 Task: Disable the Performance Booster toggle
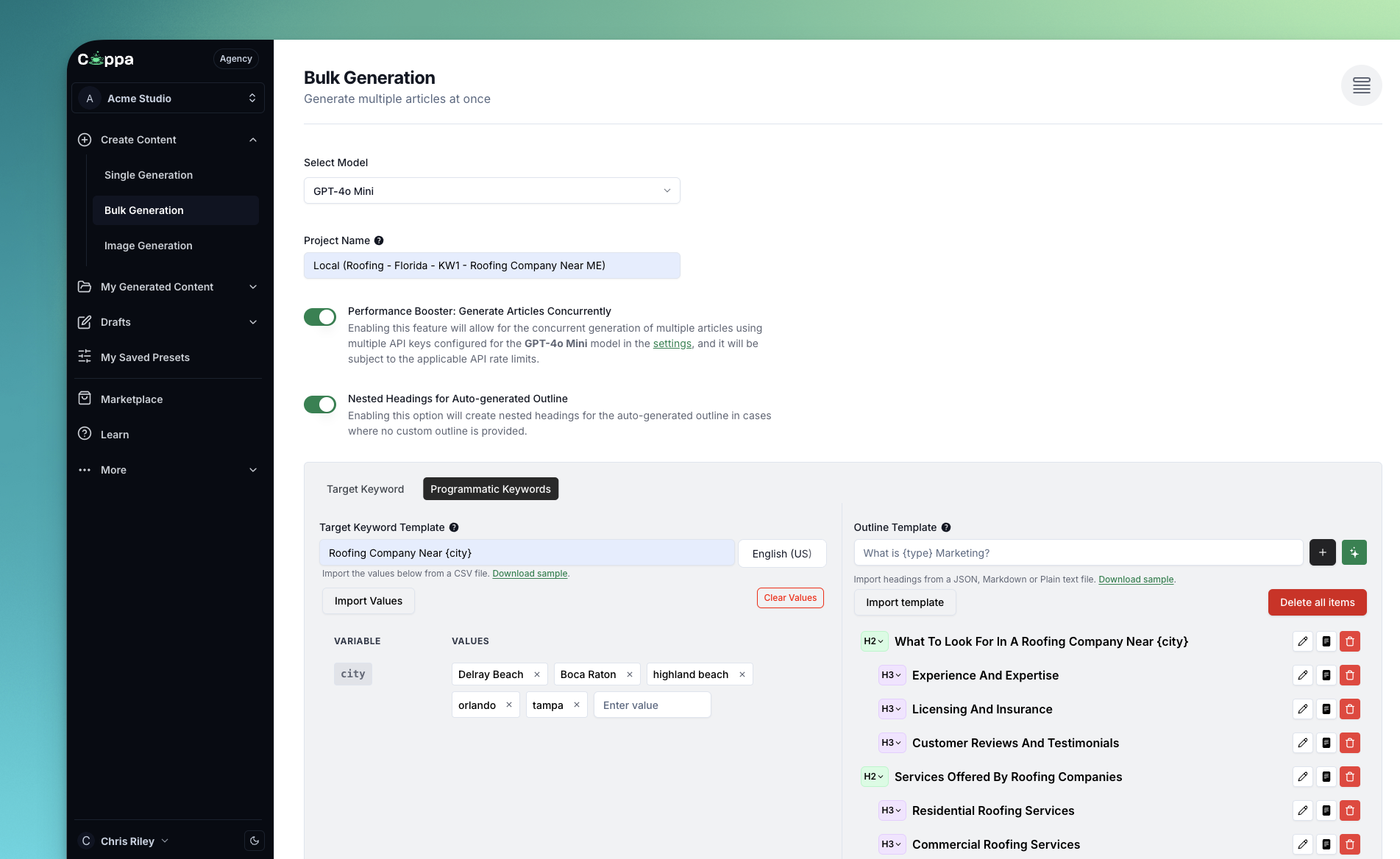pyautogui.click(x=320, y=317)
